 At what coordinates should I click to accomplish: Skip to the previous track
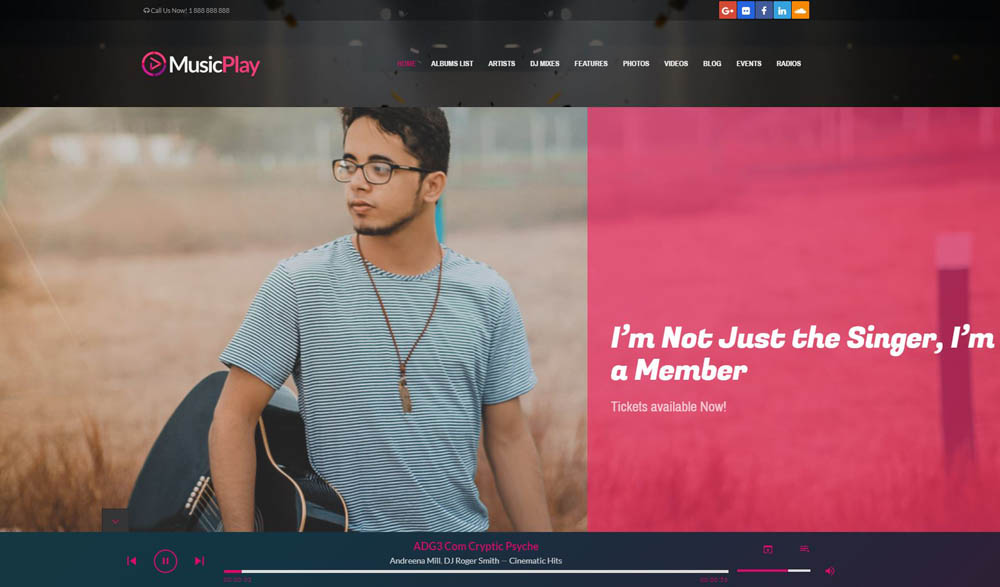tap(131, 561)
